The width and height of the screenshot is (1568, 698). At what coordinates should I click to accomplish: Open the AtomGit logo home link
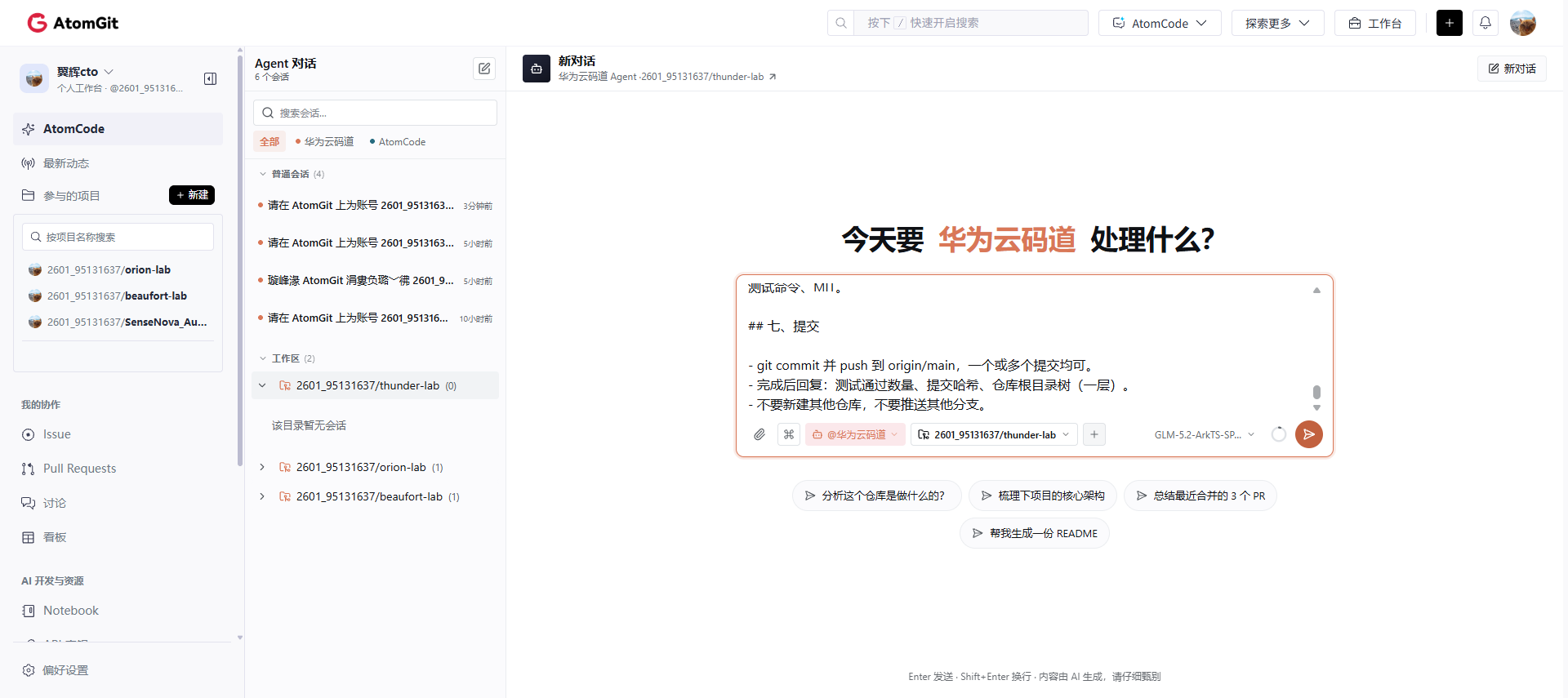tap(73, 23)
